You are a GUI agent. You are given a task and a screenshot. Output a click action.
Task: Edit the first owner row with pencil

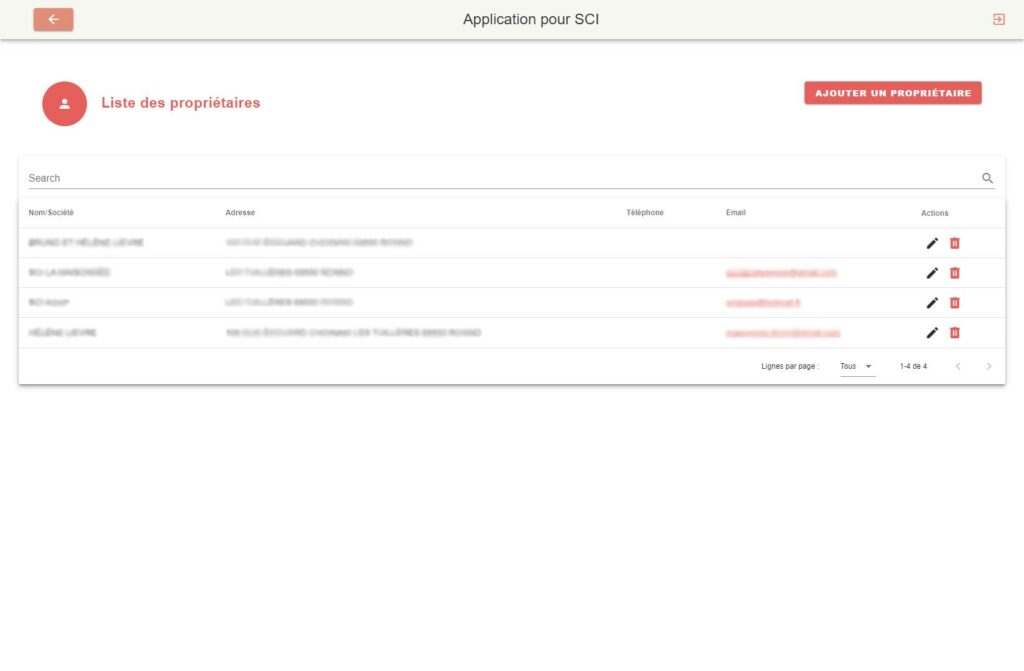(x=932, y=243)
